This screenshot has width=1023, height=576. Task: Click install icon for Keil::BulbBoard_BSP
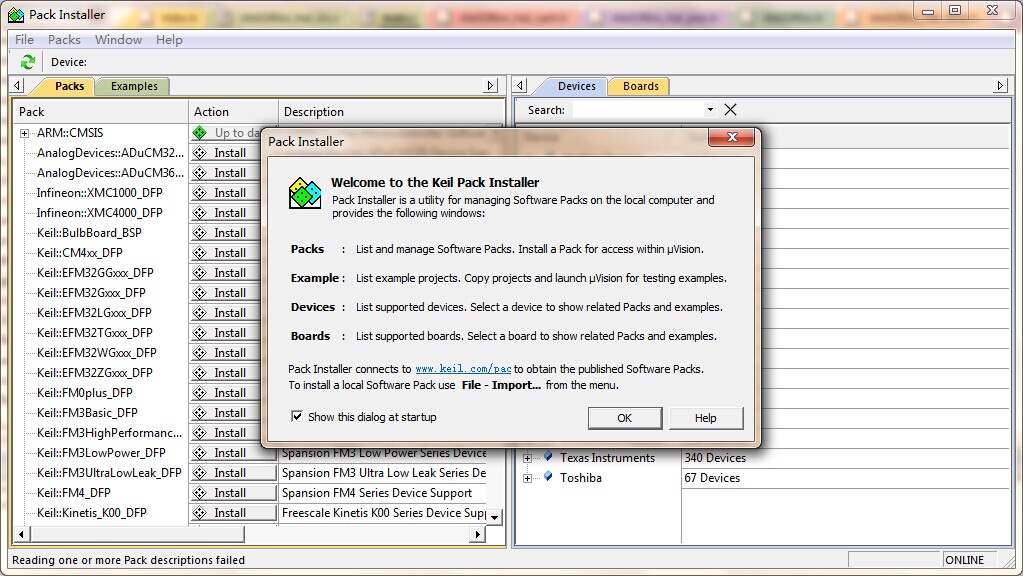(x=200, y=233)
